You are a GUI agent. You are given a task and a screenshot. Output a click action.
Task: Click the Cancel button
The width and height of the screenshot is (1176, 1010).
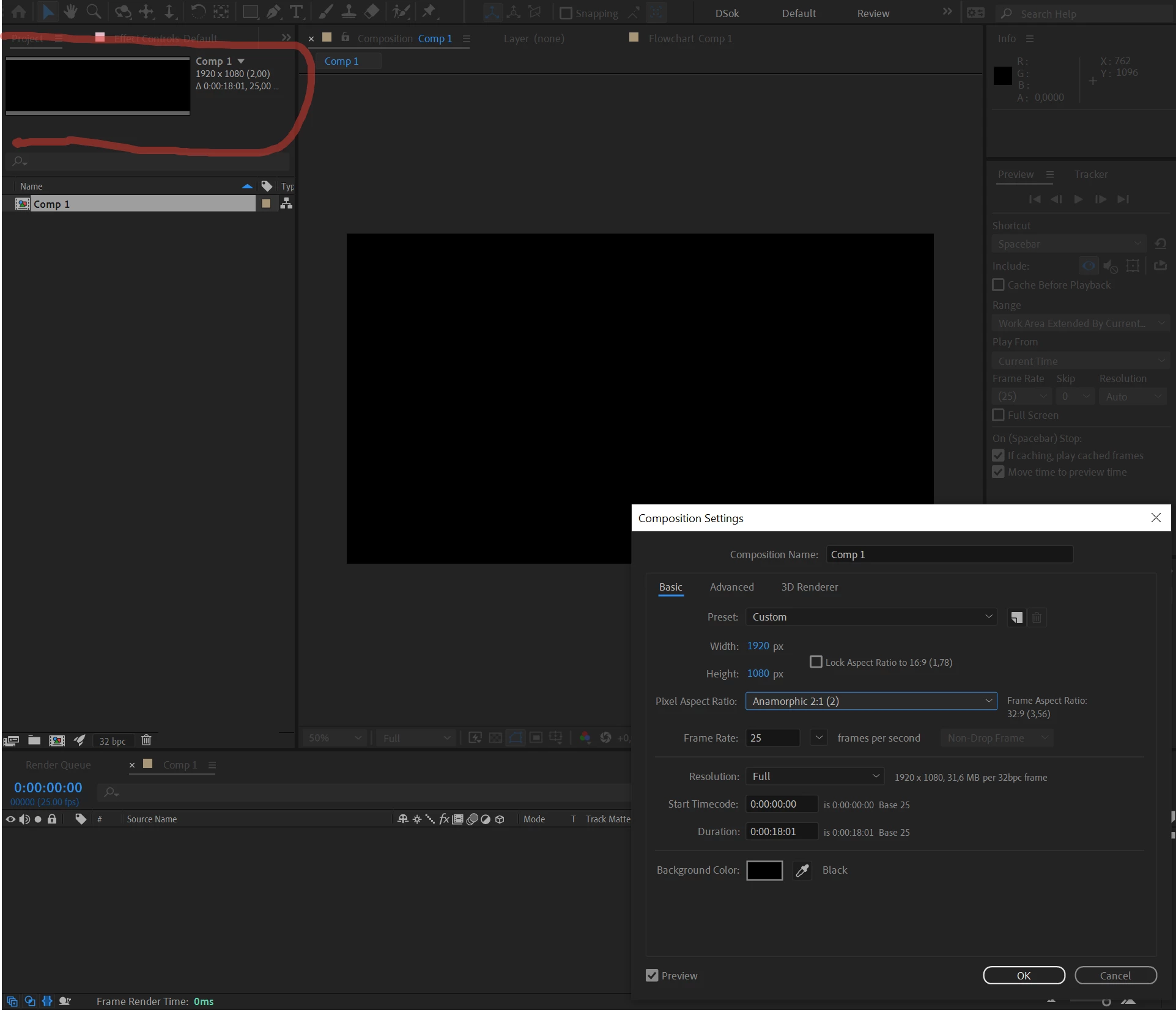1115,976
